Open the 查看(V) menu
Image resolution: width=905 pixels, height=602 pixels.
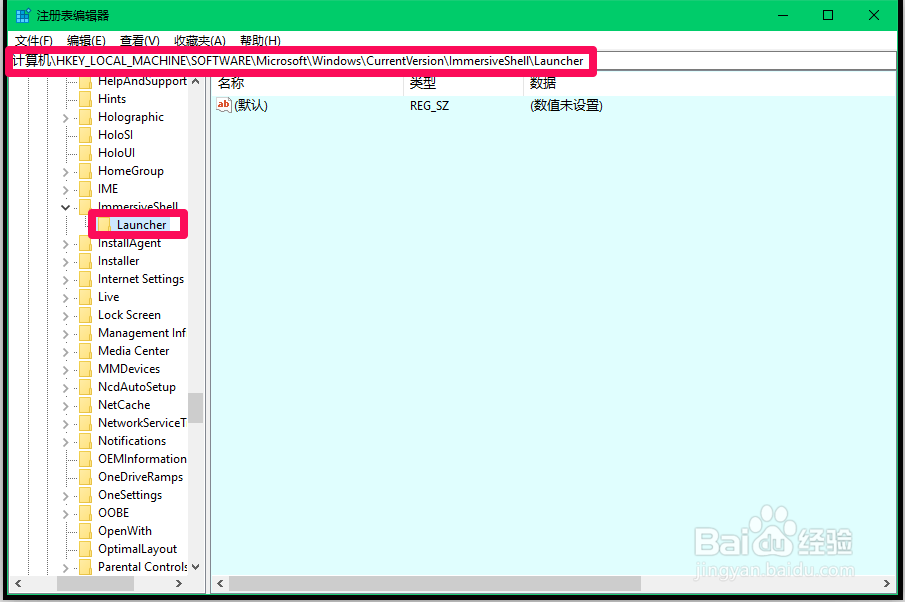(x=140, y=40)
